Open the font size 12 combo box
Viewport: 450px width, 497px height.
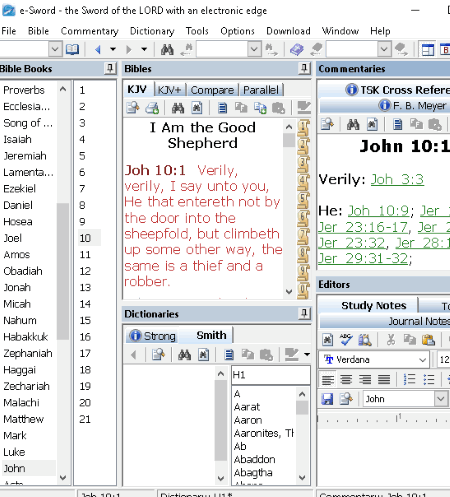444,360
